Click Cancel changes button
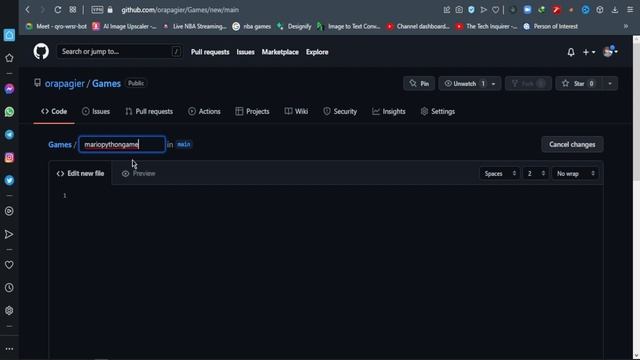640x360 pixels. 572,144
